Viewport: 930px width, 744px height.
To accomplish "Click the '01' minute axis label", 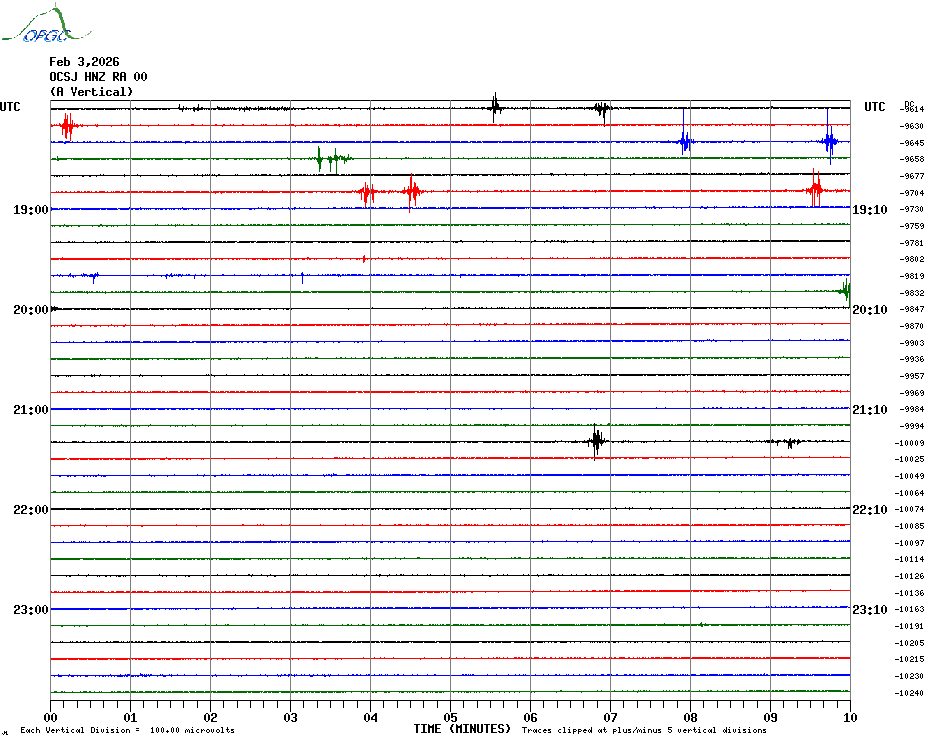I will click(x=130, y=717).
